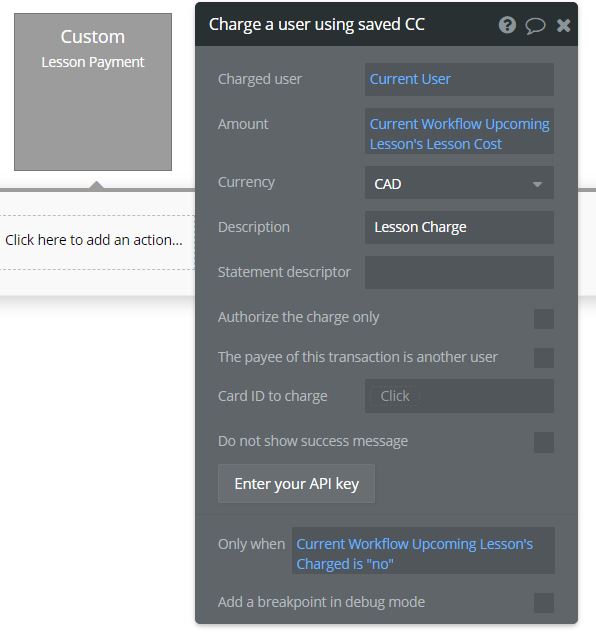This screenshot has width=596, height=639.
Task: Click the Enter your API key button
Action: pos(296,484)
